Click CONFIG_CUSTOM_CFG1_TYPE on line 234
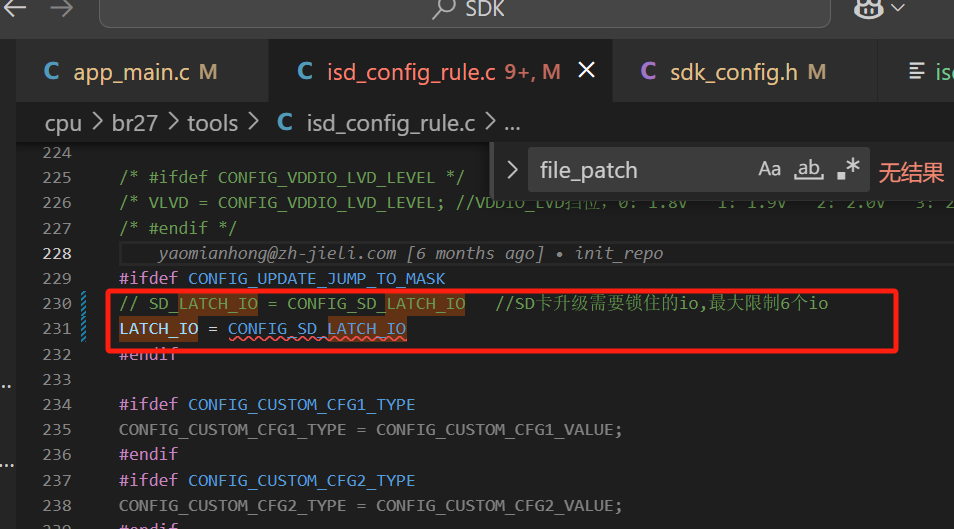This screenshot has width=954, height=529. 302,405
